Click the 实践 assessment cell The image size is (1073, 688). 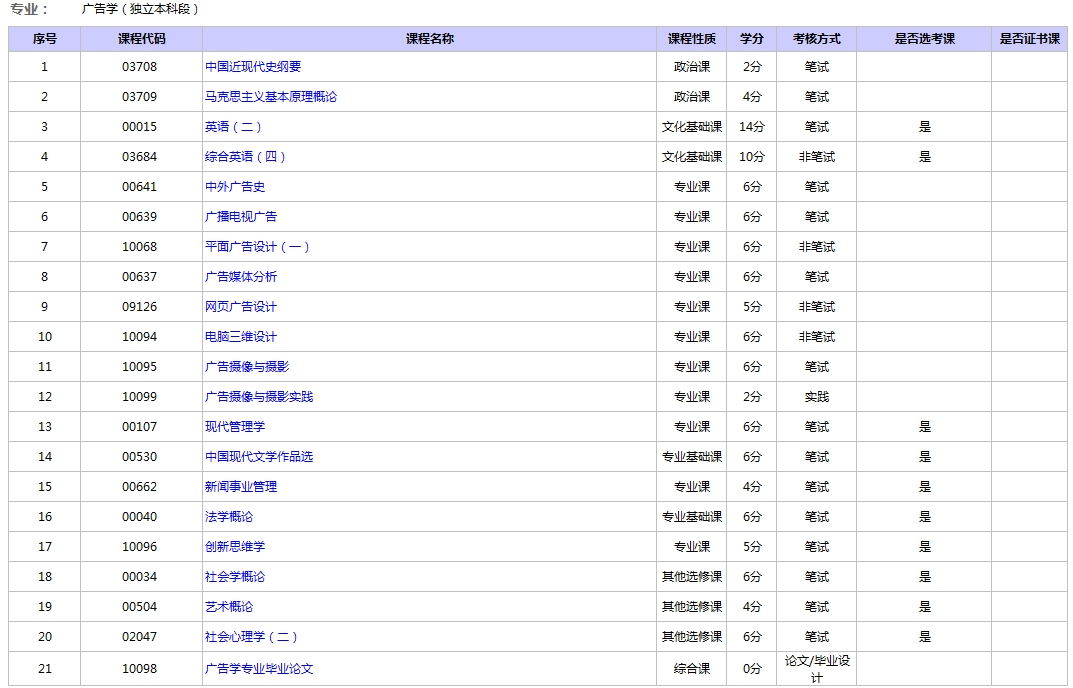pos(816,397)
